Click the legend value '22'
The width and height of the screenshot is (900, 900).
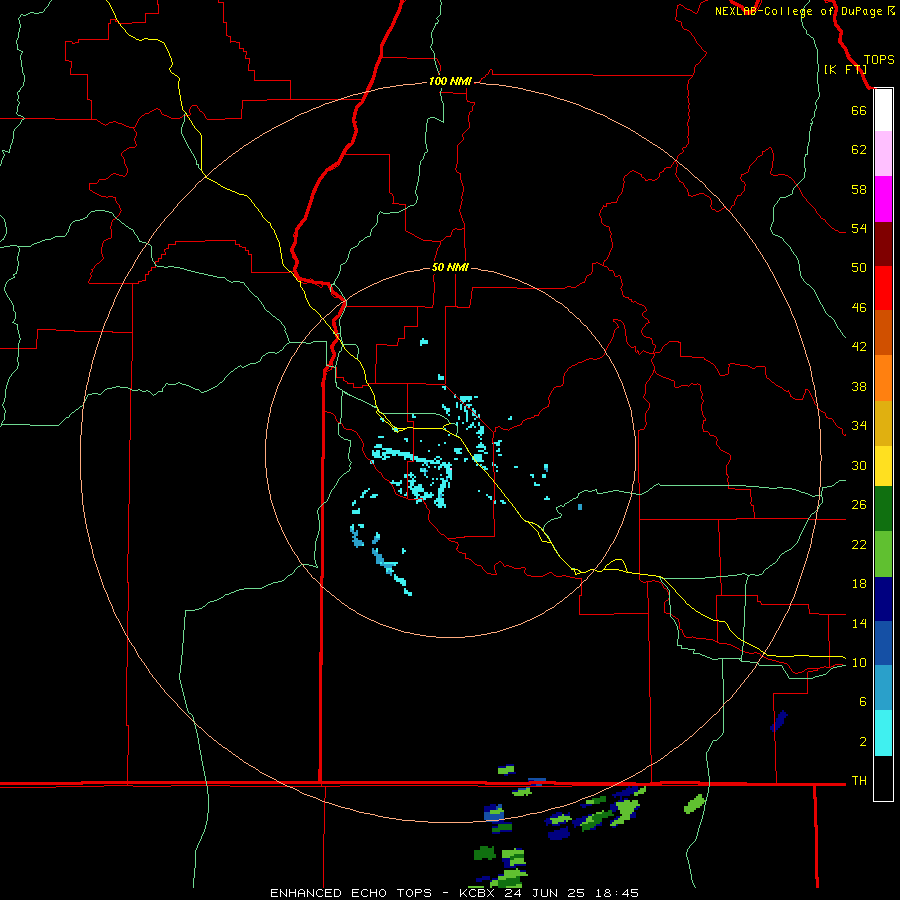click(x=859, y=545)
